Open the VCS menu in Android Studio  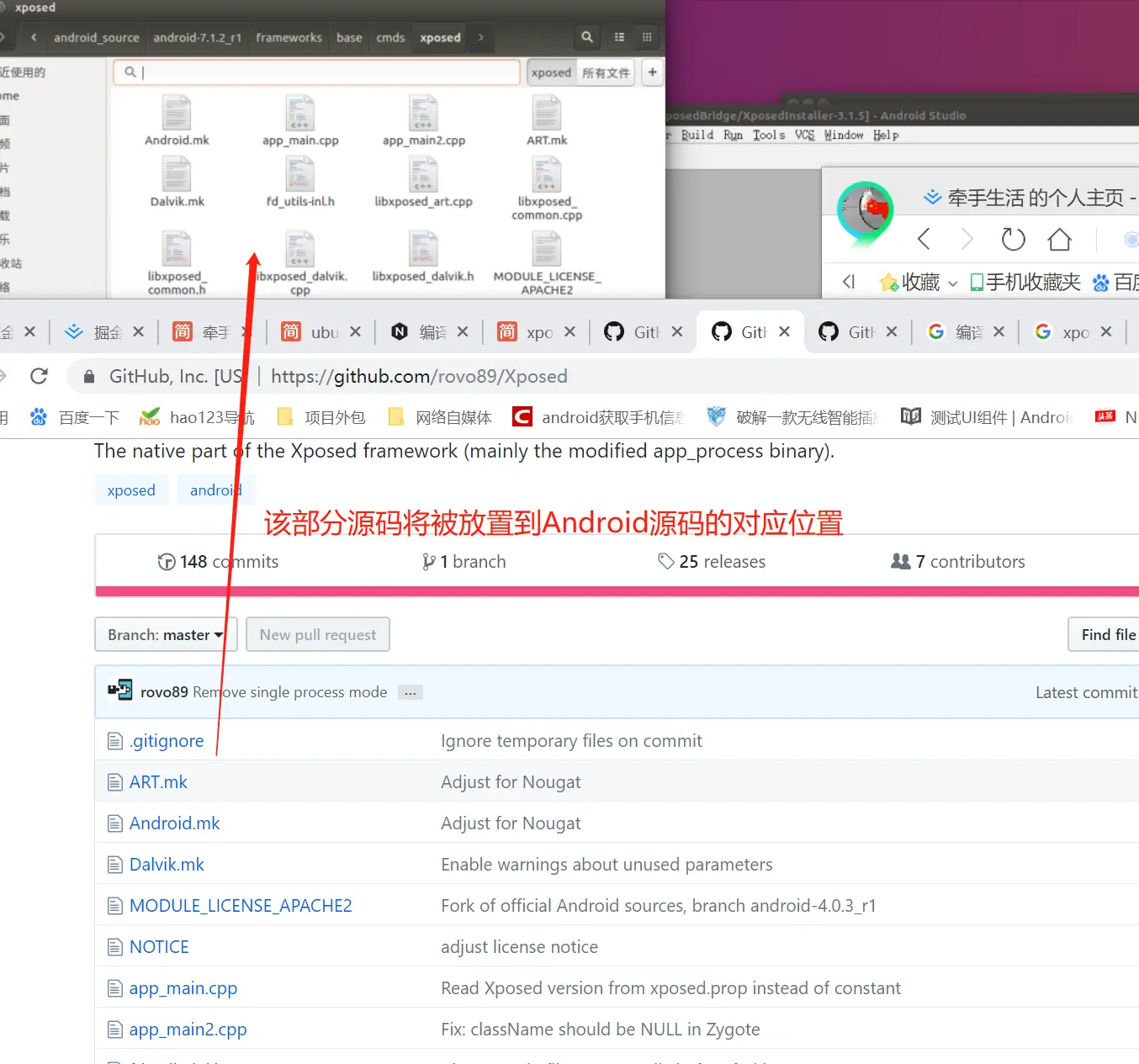click(804, 135)
